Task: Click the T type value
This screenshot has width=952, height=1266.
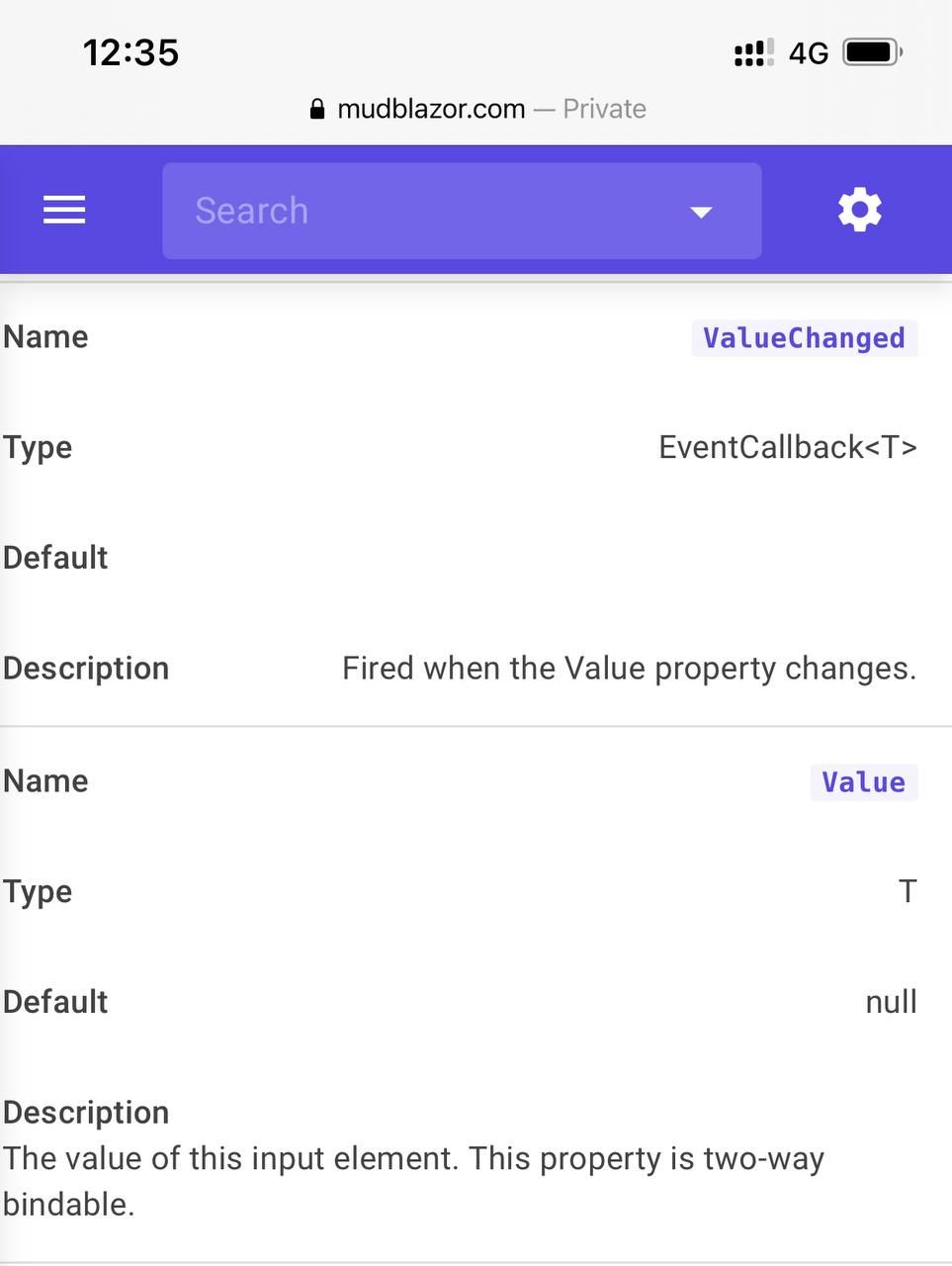Action: (908, 891)
